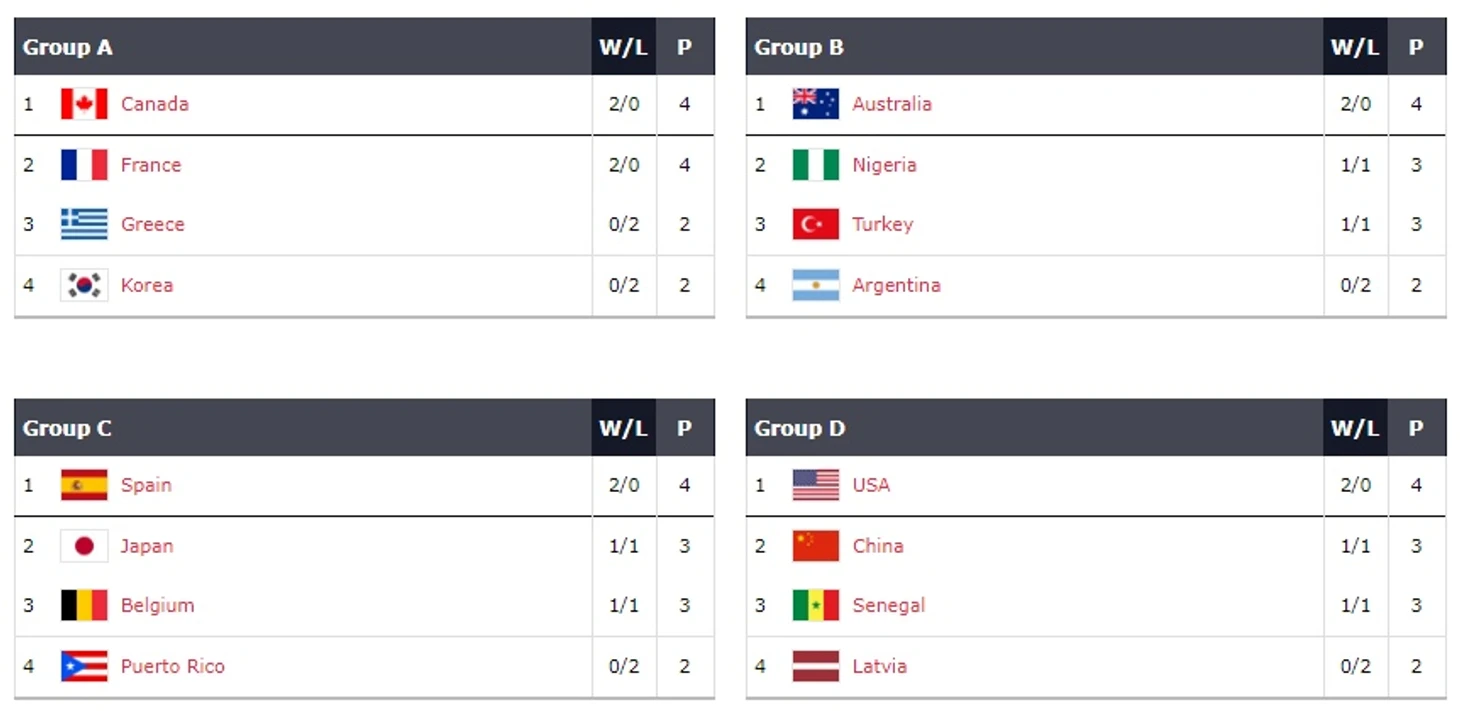The height and width of the screenshot is (711, 1460).
Task: Open the France team link
Action: click(x=151, y=165)
